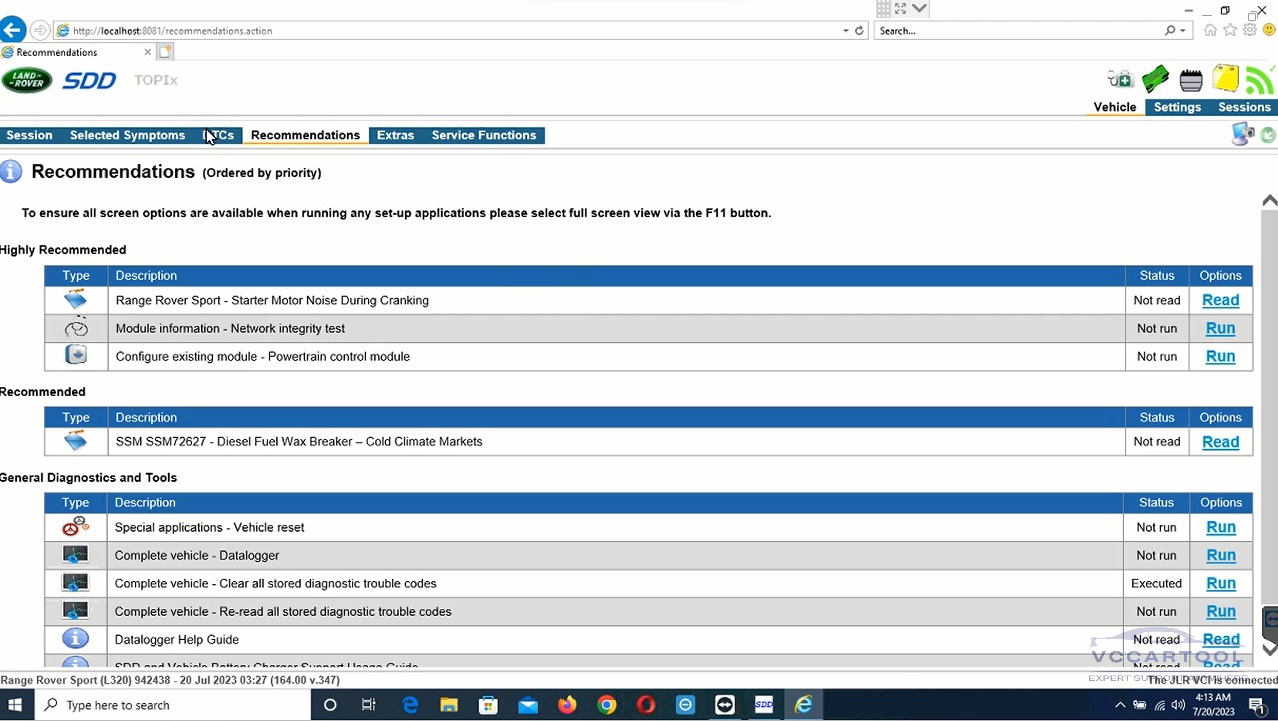Open the first-aid diagnostic kit icon

[1120, 79]
